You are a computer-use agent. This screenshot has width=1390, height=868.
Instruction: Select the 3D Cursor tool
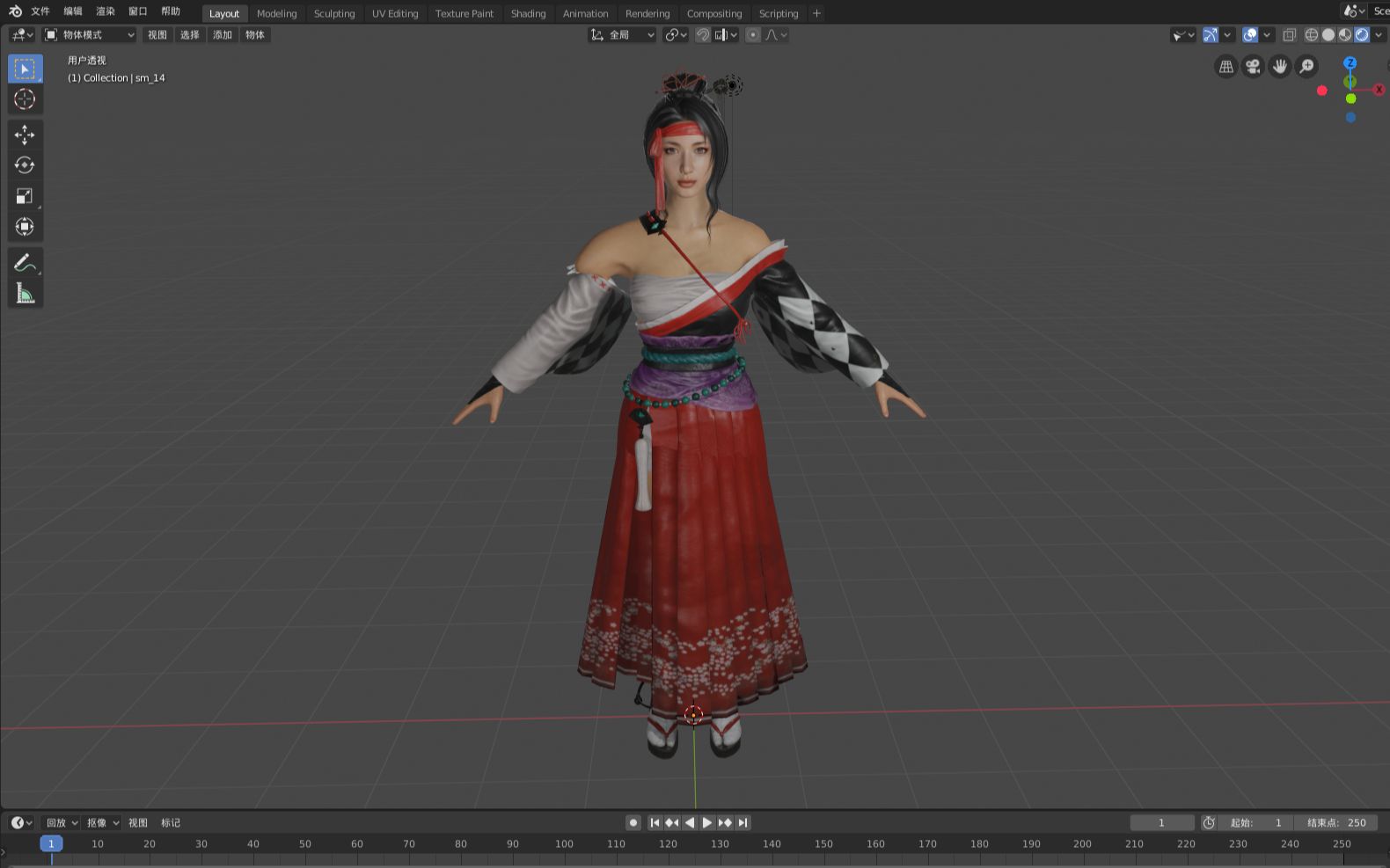pos(25,99)
